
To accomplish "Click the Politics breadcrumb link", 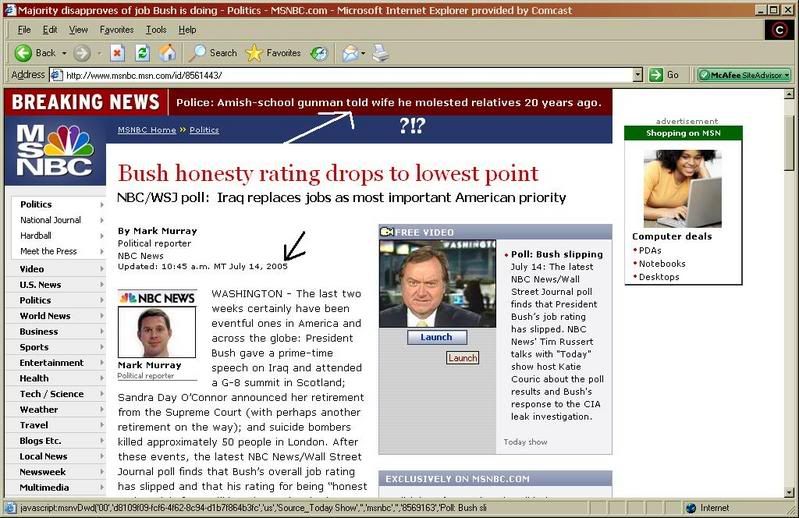I will [204, 130].
